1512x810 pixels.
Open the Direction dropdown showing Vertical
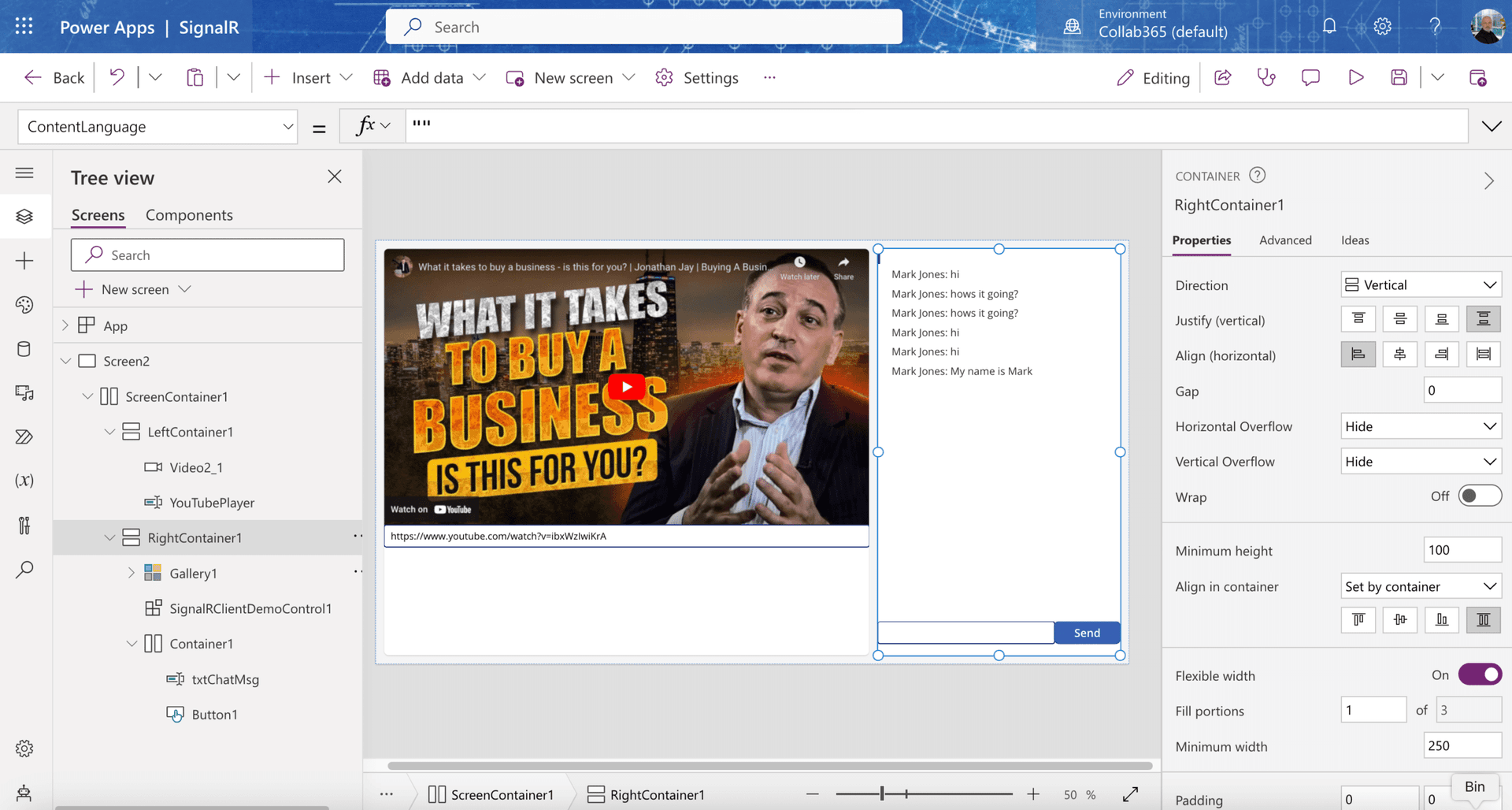(x=1420, y=284)
